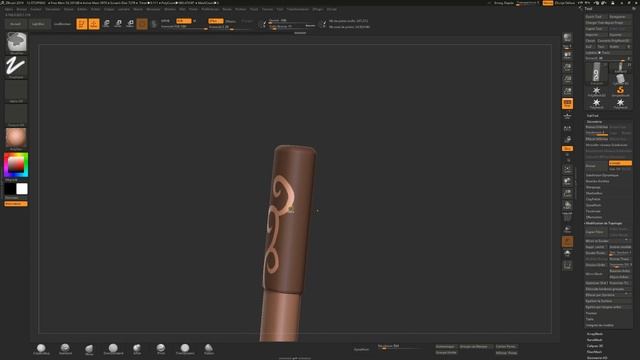Select the TrimDynamic brush at bottom
640x360 pixels.
point(185,349)
